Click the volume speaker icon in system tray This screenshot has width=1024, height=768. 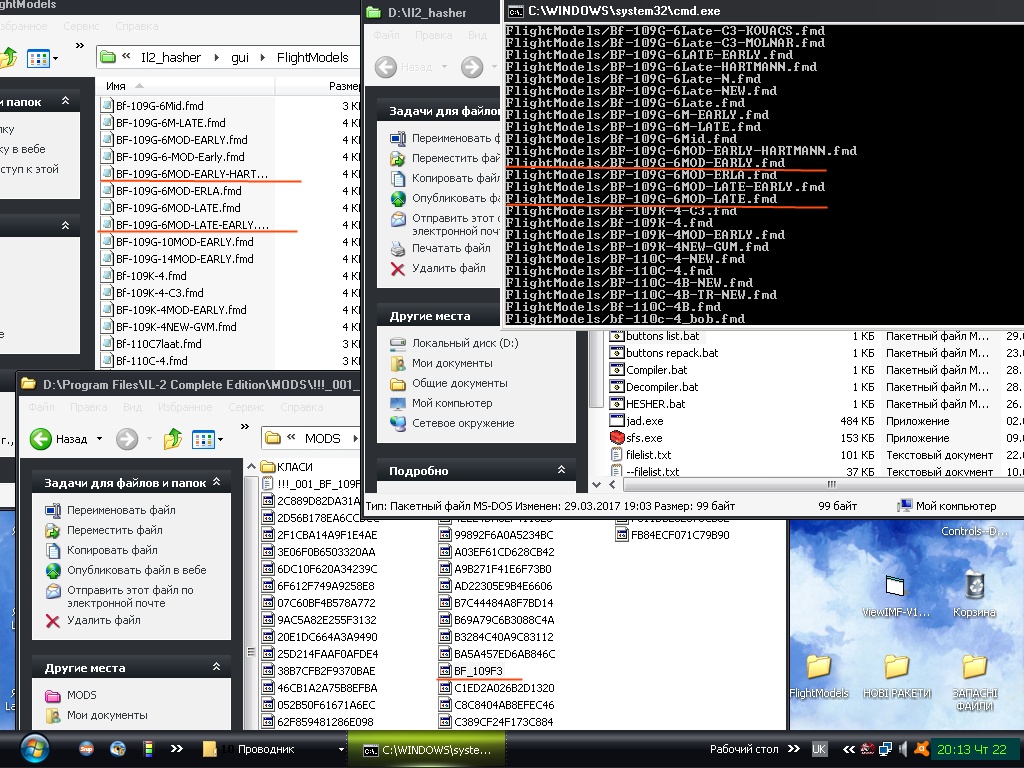(x=903, y=749)
